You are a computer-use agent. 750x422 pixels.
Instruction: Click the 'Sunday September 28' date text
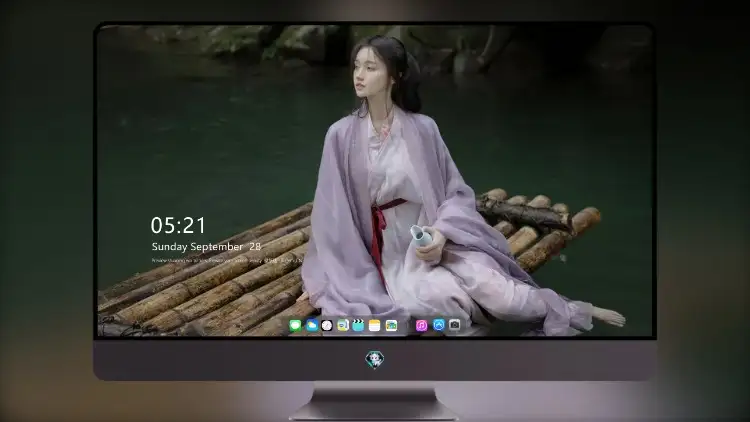[206, 247]
